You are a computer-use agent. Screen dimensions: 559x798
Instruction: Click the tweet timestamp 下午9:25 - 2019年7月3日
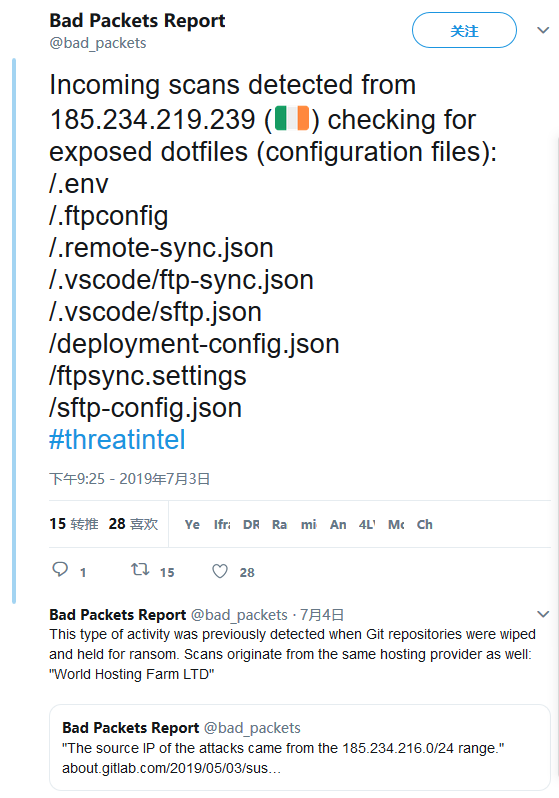(x=130, y=479)
